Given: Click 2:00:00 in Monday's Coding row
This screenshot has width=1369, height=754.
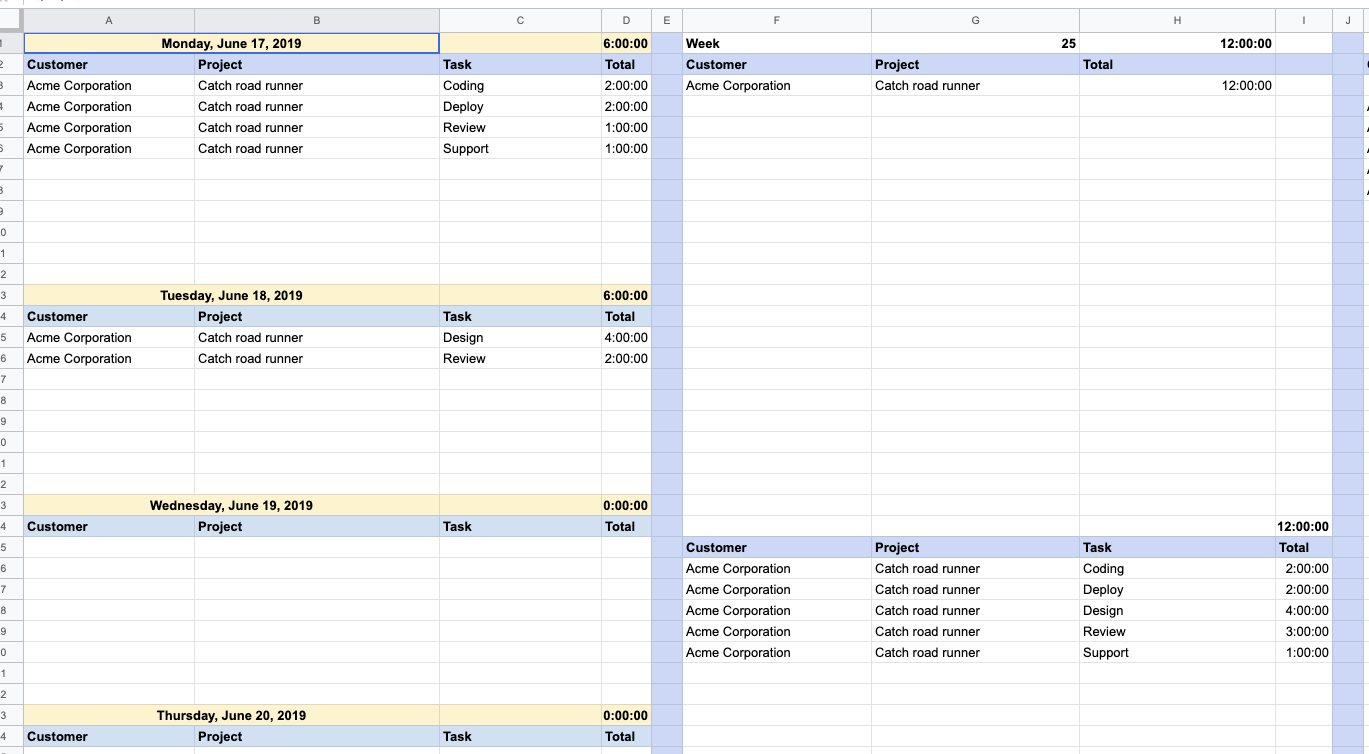Looking at the screenshot, I should [x=626, y=86].
